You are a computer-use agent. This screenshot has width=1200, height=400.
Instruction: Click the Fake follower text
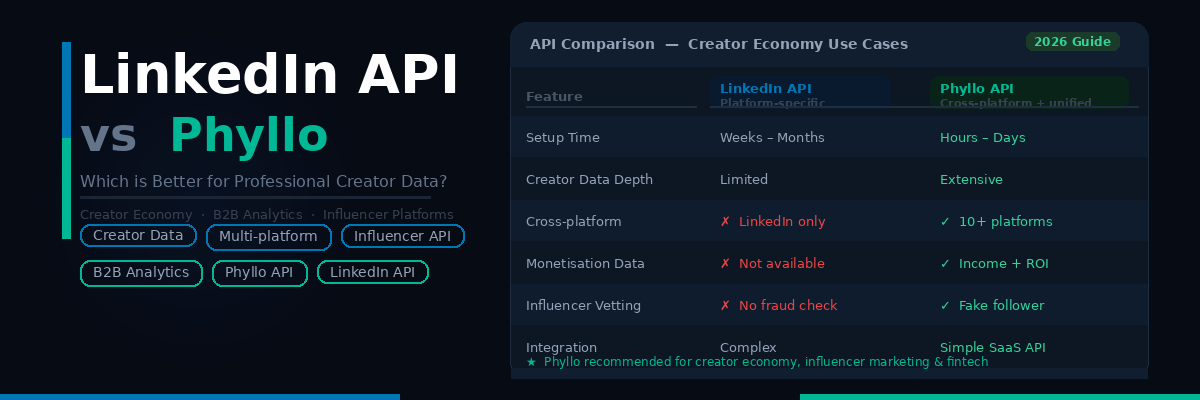[1001, 305]
